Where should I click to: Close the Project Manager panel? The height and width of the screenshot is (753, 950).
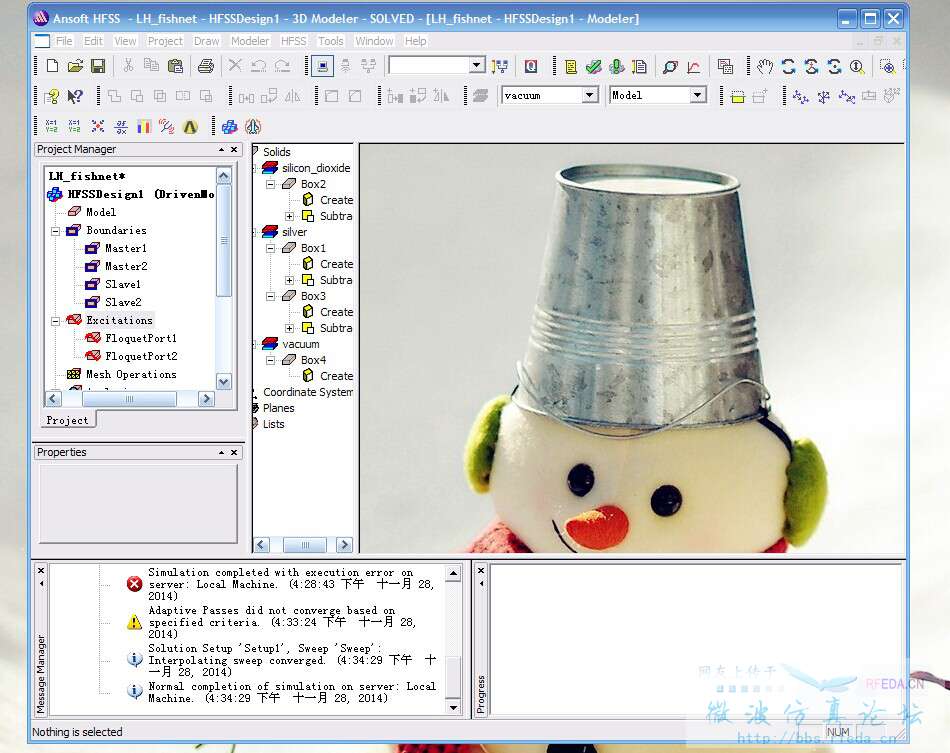234,150
